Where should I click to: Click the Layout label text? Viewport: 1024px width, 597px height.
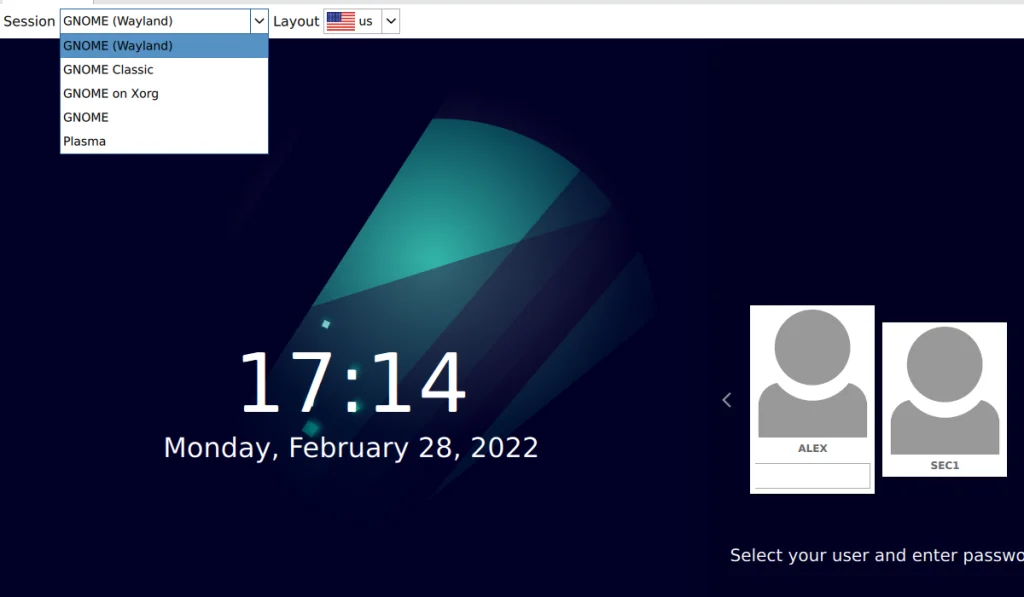click(296, 20)
